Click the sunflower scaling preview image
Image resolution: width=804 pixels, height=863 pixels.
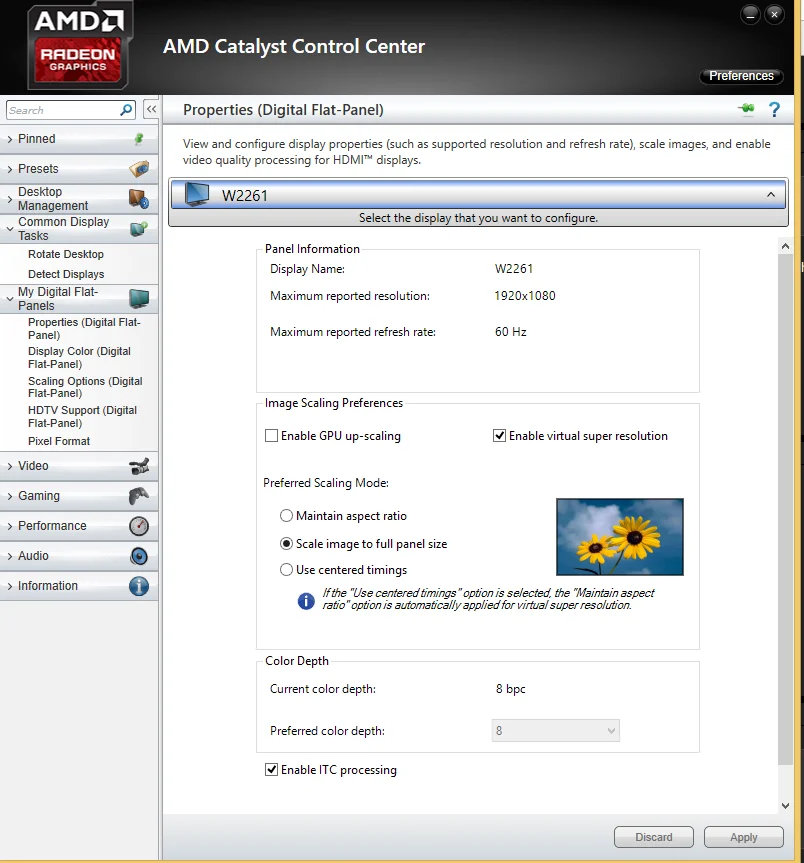point(620,537)
